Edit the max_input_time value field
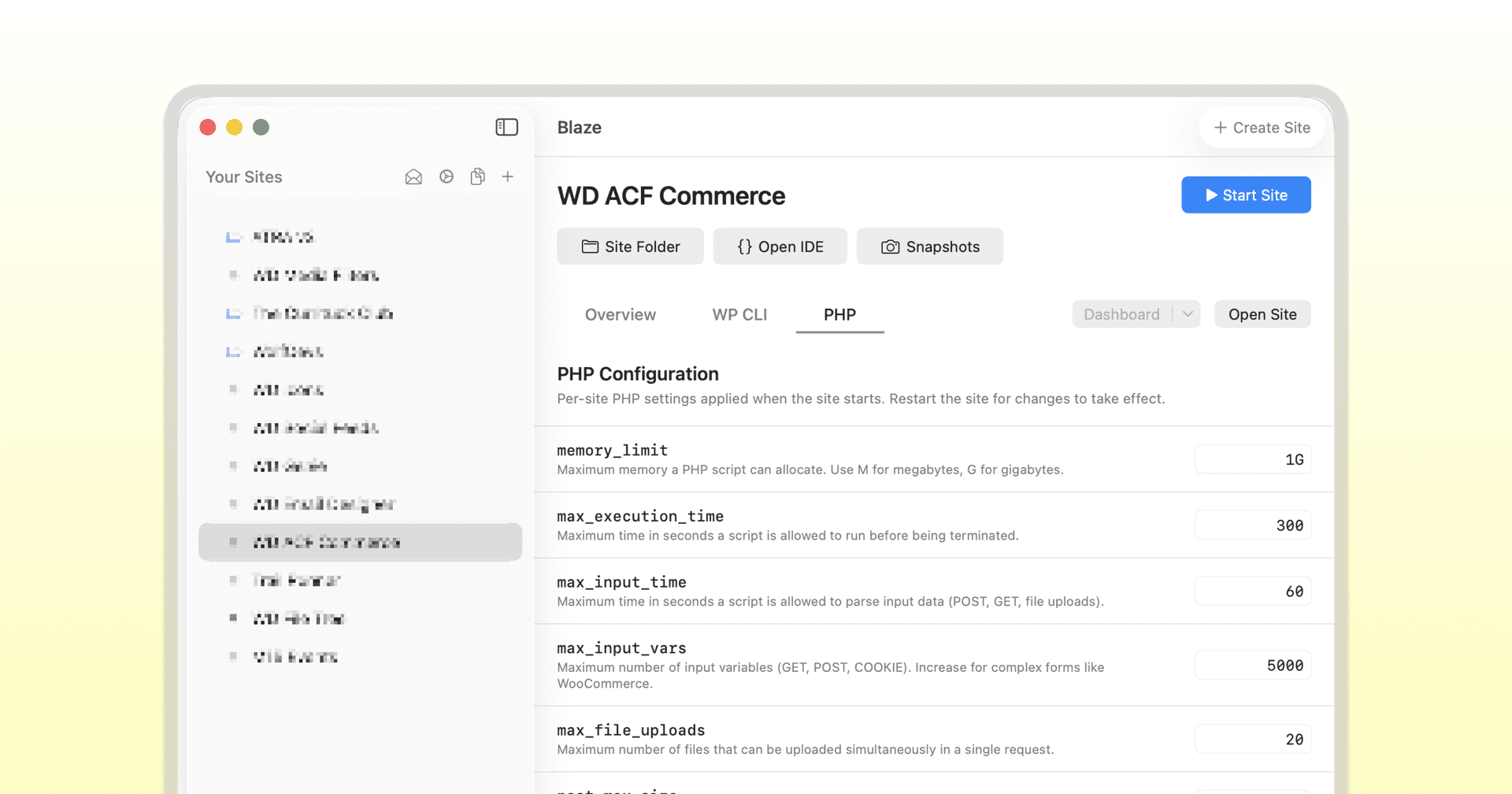The height and width of the screenshot is (794, 1512). coord(1253,592)
